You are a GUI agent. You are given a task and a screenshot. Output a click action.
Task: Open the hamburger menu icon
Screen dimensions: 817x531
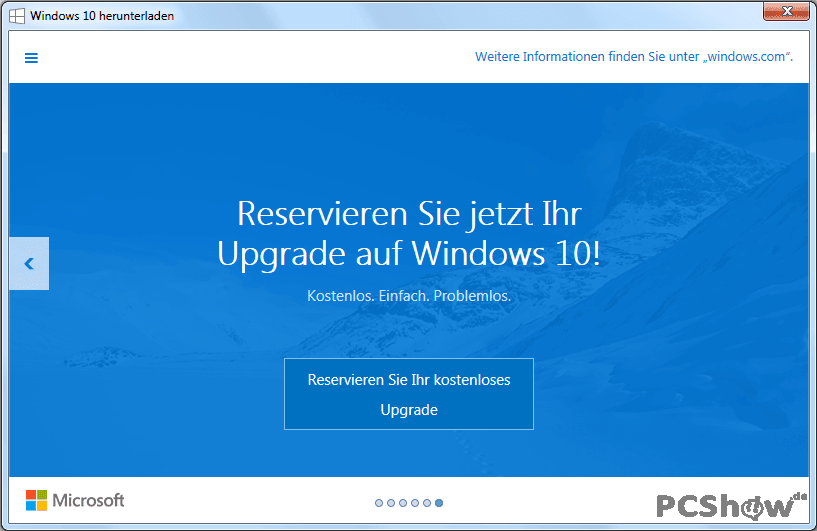point(31,58)
